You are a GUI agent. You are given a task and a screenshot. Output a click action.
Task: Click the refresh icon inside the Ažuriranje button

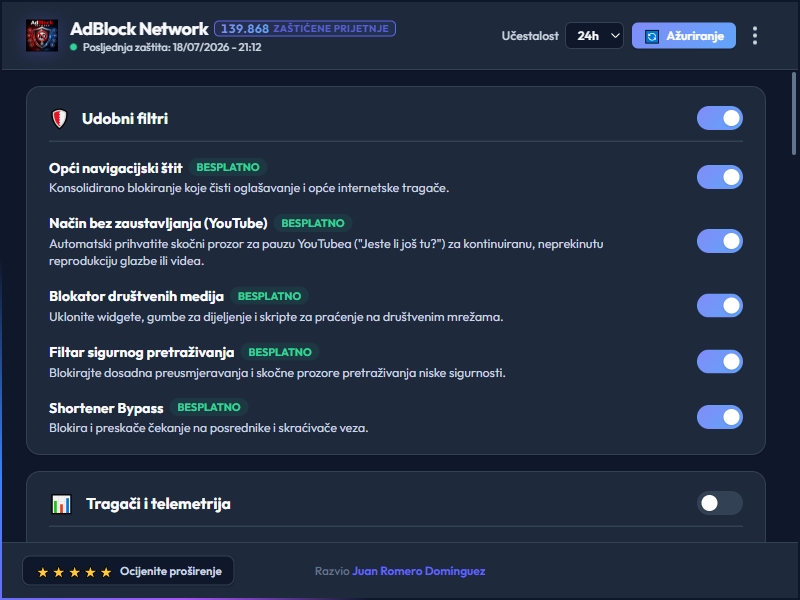(652, 36)
